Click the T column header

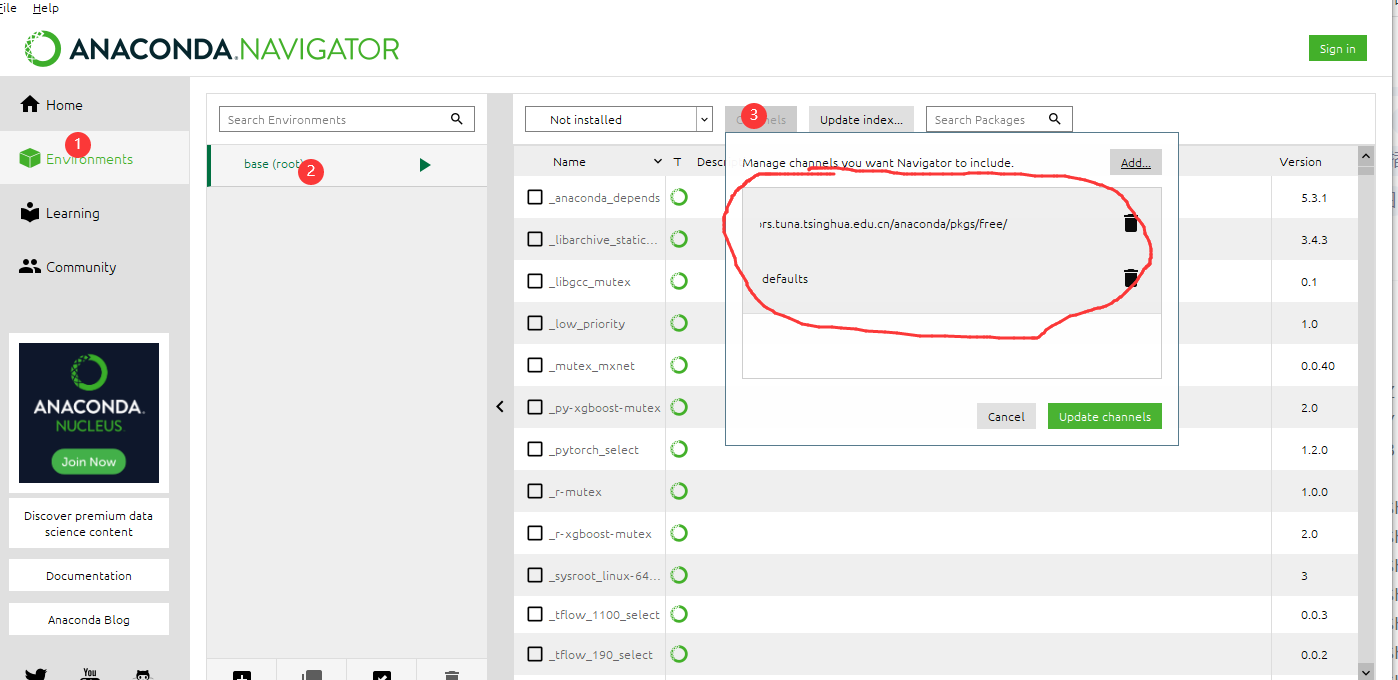(677, 161)
